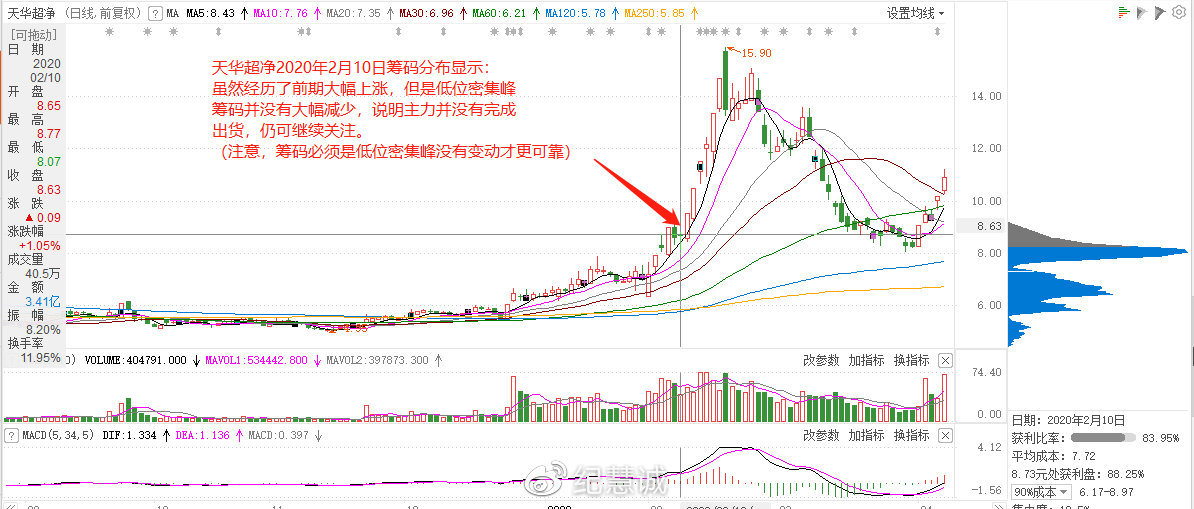The image size is (1194, 509).
Task: Click the 天华超净 stock name title
Action: (x=30, y=14)
